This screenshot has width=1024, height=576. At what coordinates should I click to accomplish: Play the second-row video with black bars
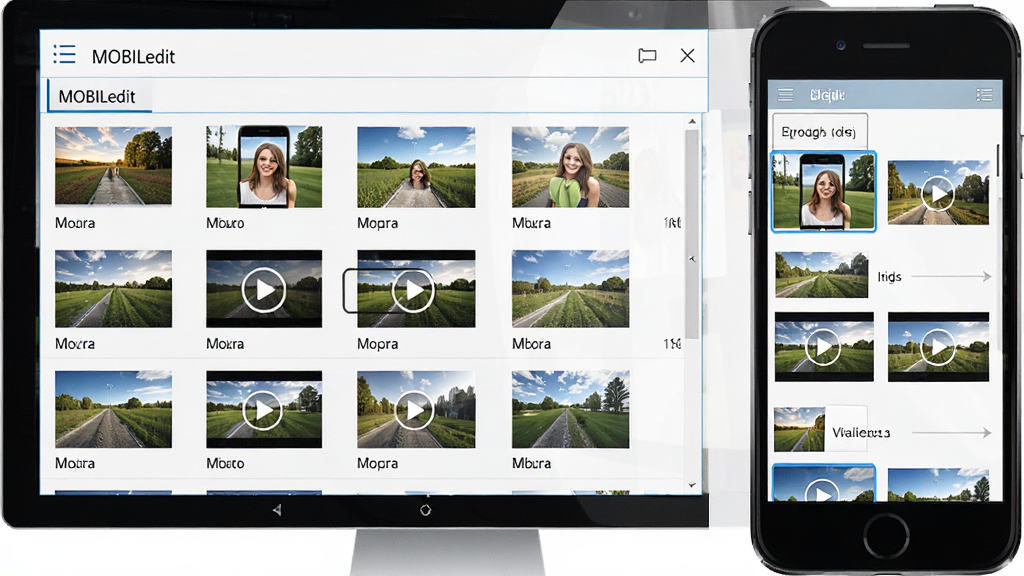(264, 289)
